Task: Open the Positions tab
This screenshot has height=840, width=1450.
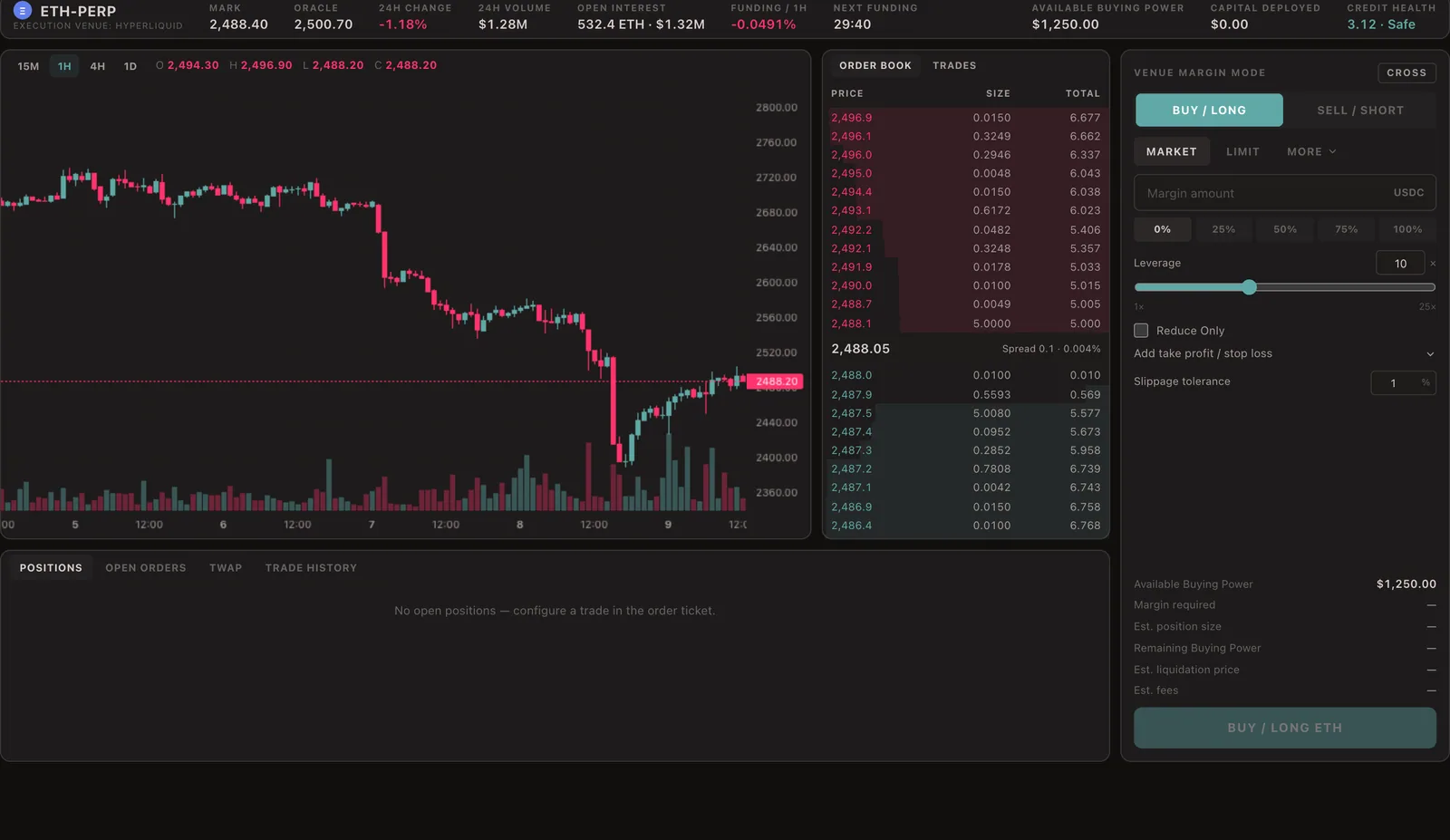Action: click(51, 568)
